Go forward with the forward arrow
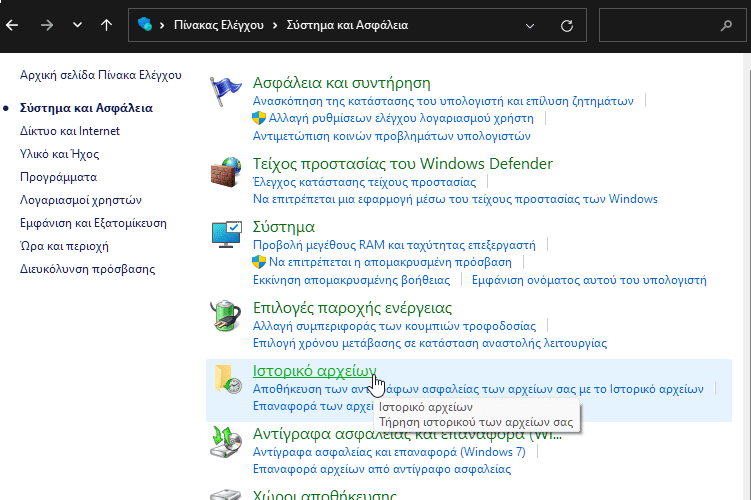 pos(46,25)
